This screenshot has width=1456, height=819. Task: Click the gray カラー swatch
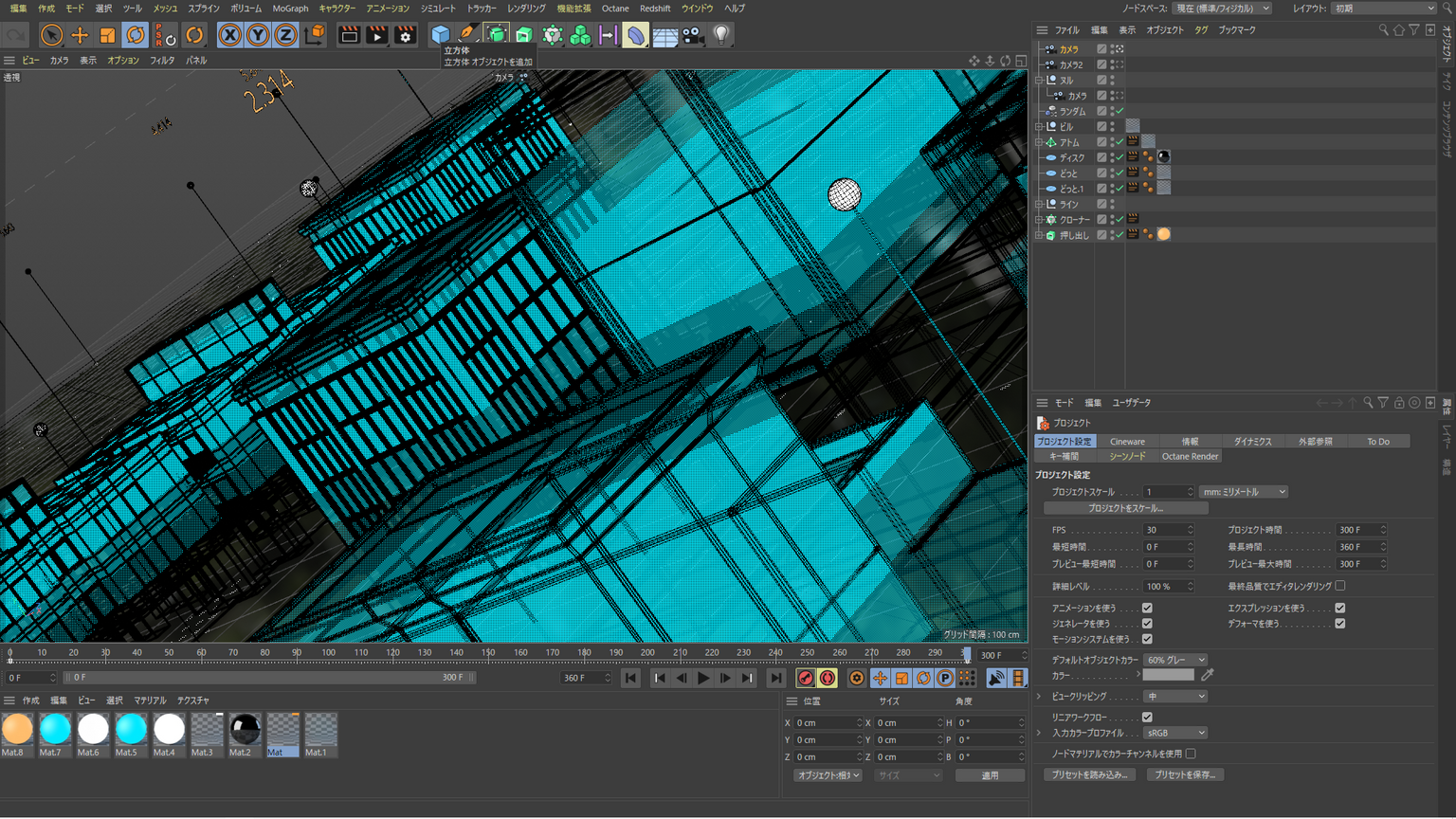coord(1168,675)
